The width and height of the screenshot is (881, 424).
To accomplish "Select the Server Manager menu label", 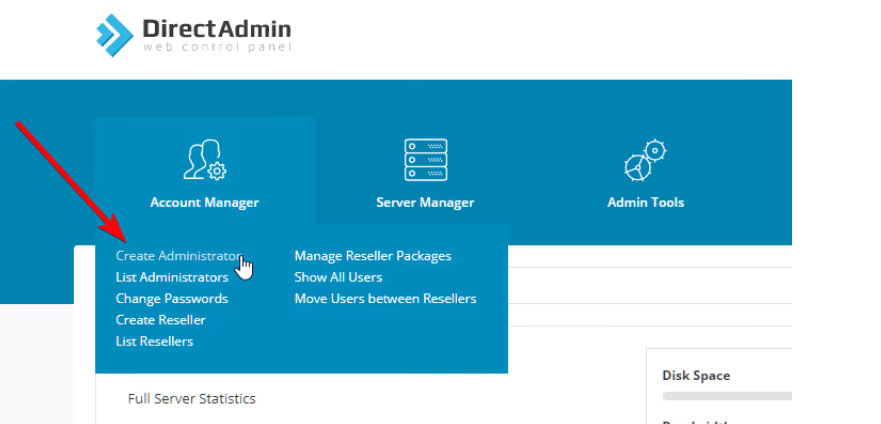I will coord(425,203).
